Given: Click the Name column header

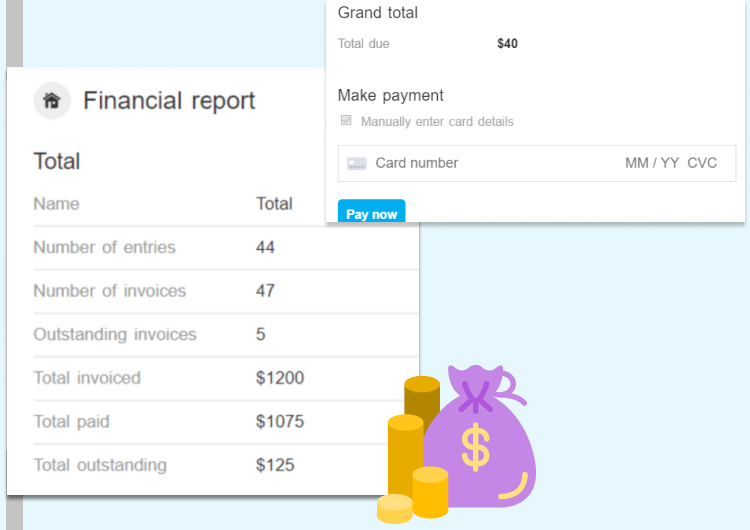Looking at the screenshot, I should point(56,204).
